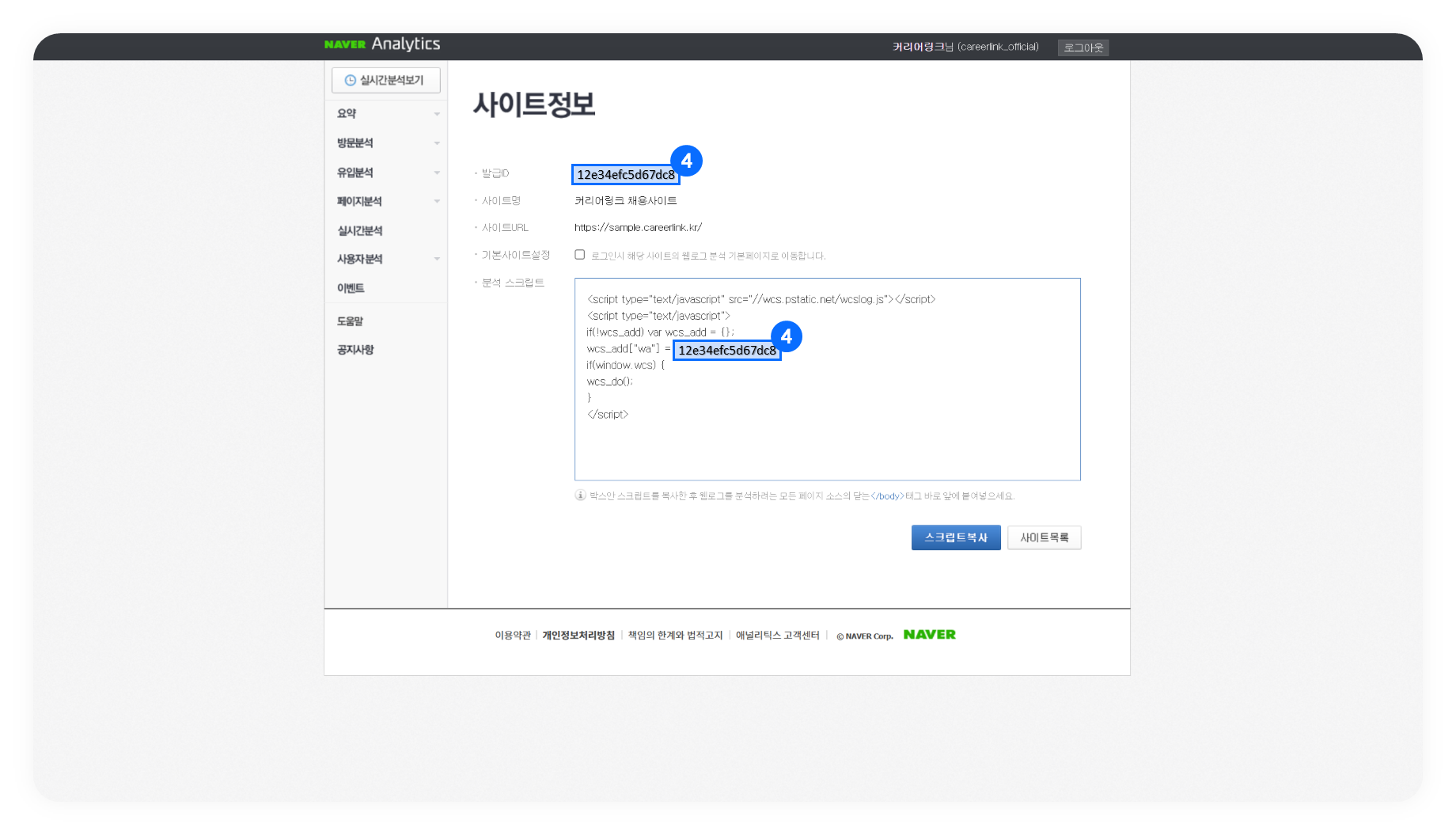Click the info icon below the script box
This screenshot has height=835, width=1456.
pos(580,495)
